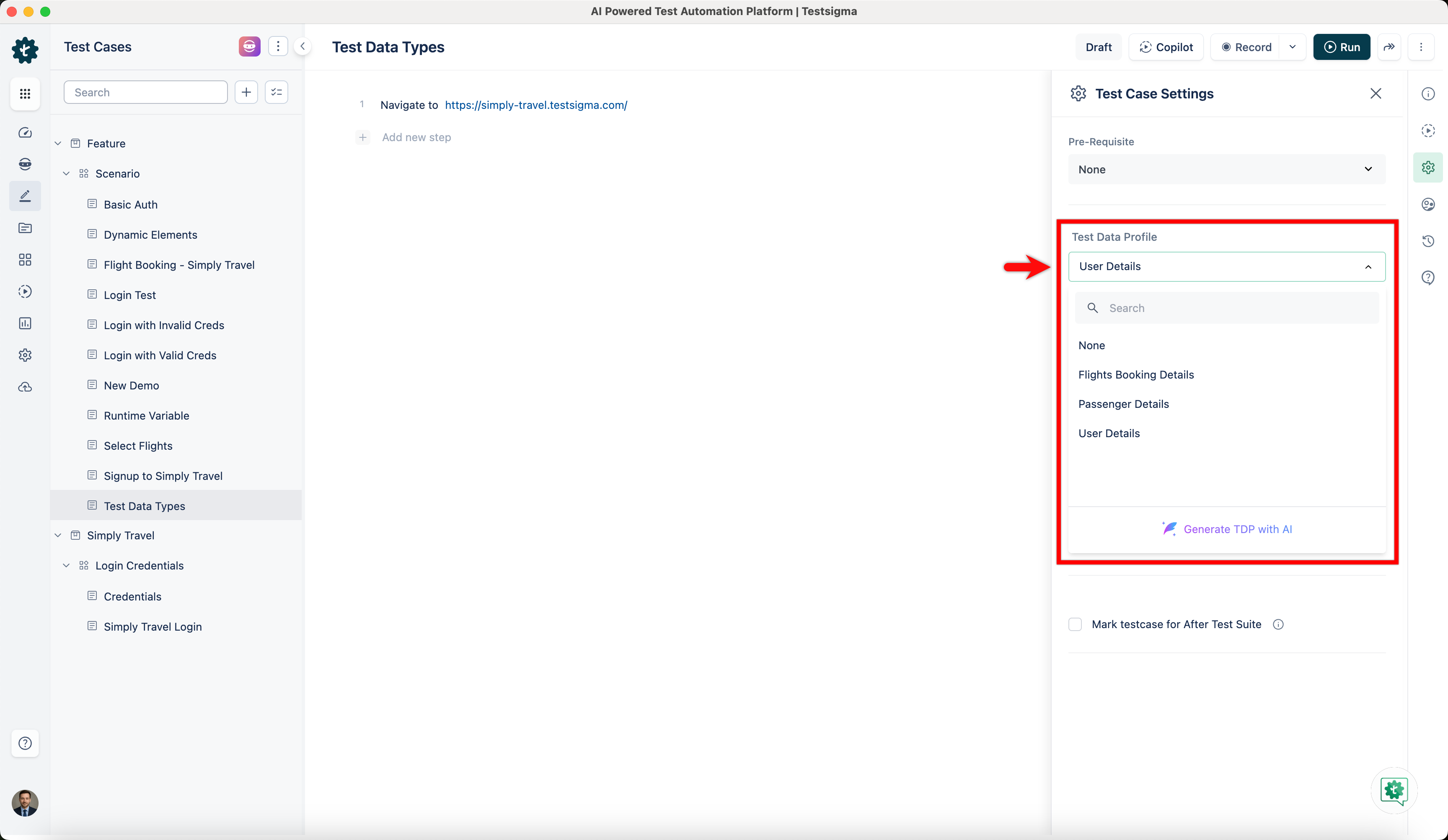Open the simply-travel.testsigma.com link
The height and width of the screenshot is (840, 1448).
pos(535,105)
